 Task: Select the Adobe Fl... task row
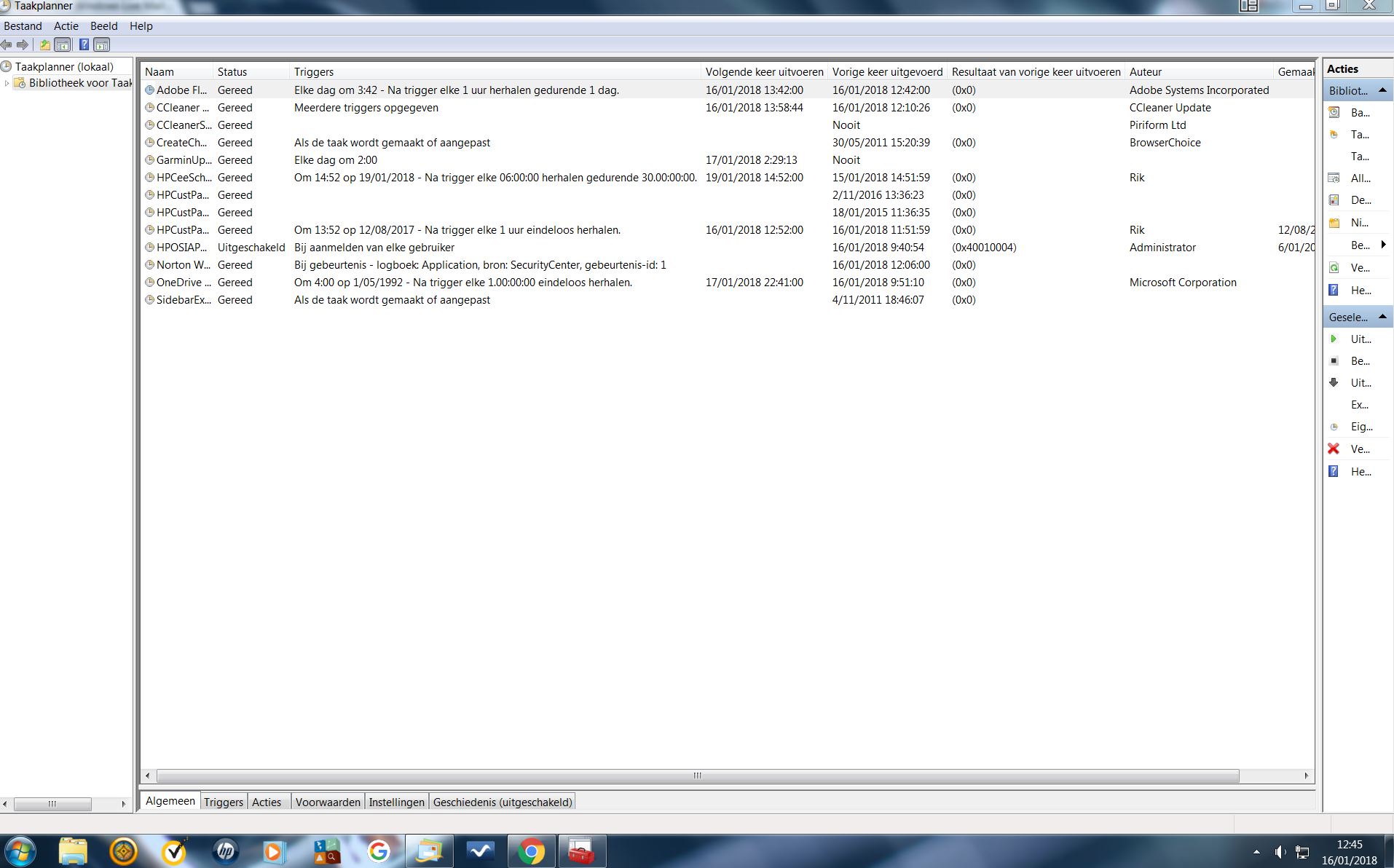727,90
